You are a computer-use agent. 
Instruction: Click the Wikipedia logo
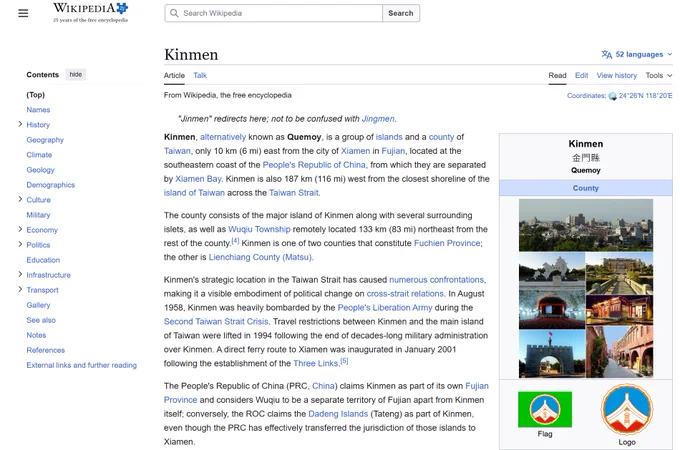pos(90,13)
